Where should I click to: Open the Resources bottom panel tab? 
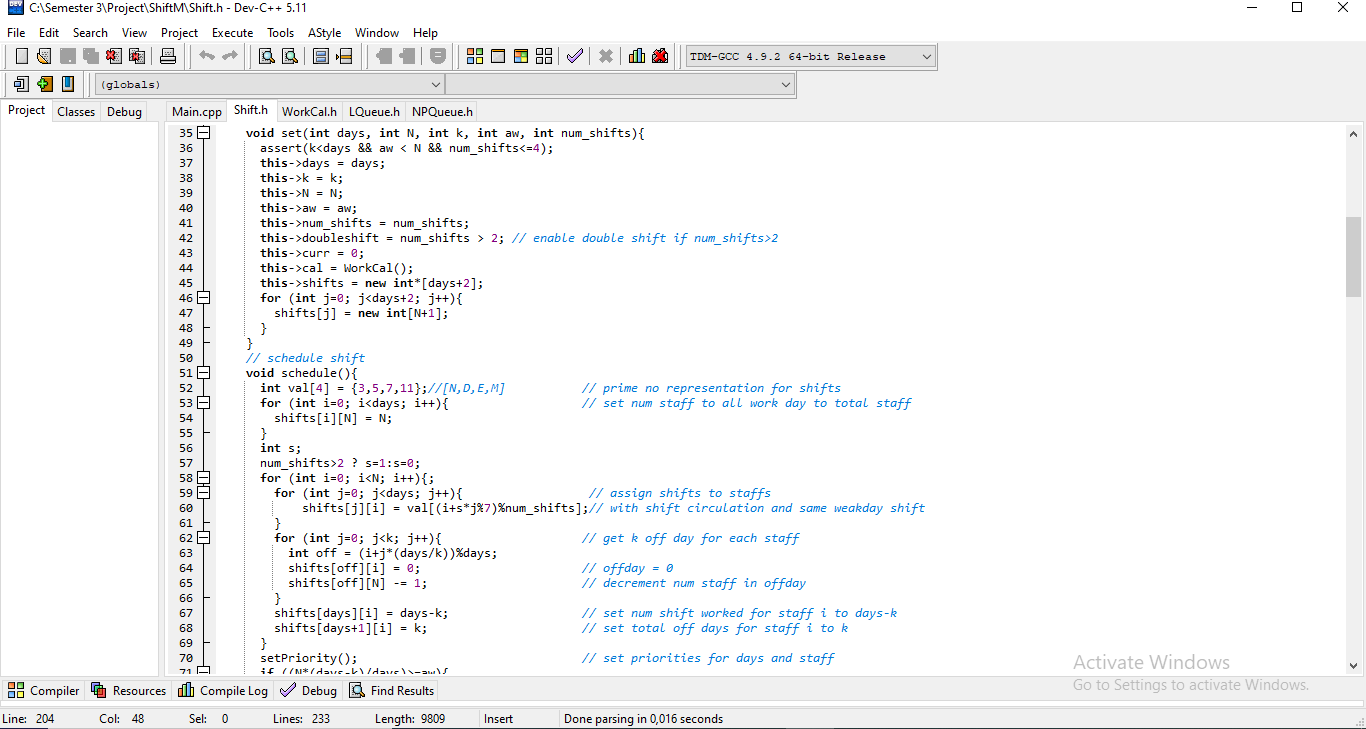(129, 690)
